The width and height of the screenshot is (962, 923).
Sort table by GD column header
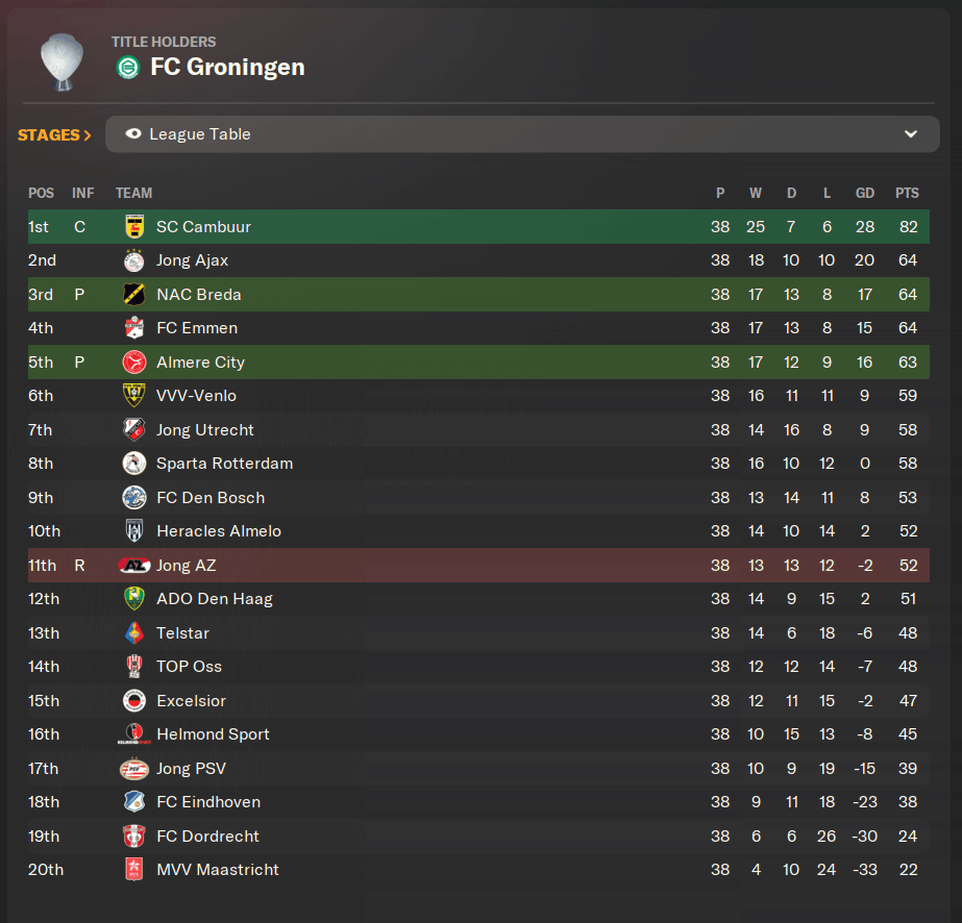pyautogui.click(x=865, y=193)
